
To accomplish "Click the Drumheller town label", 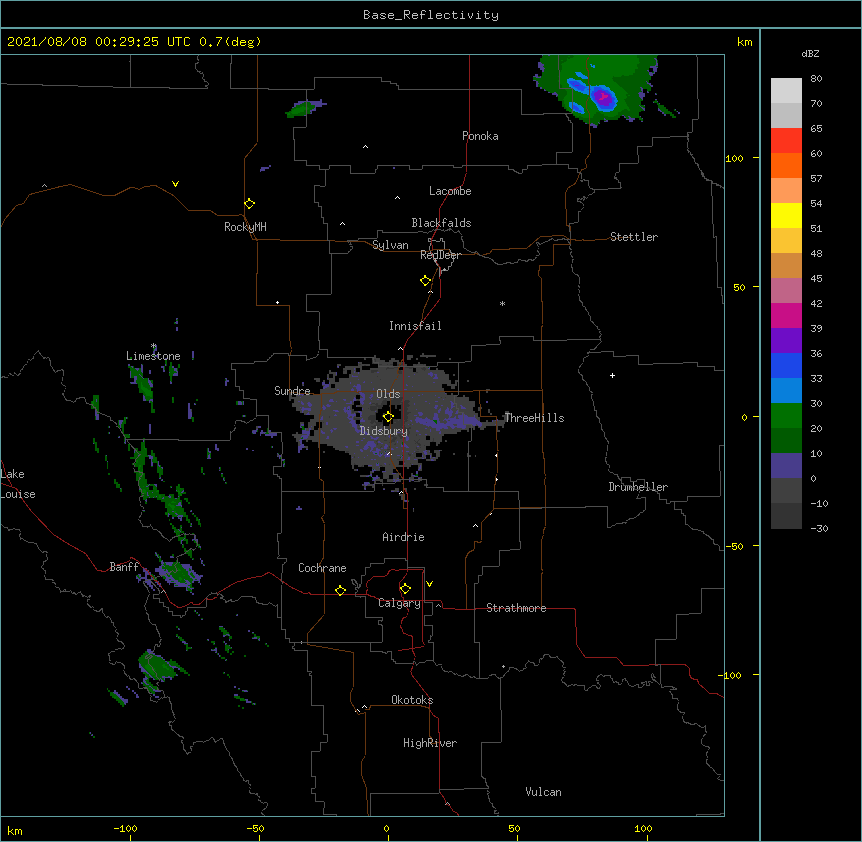I will coord(638,487).
